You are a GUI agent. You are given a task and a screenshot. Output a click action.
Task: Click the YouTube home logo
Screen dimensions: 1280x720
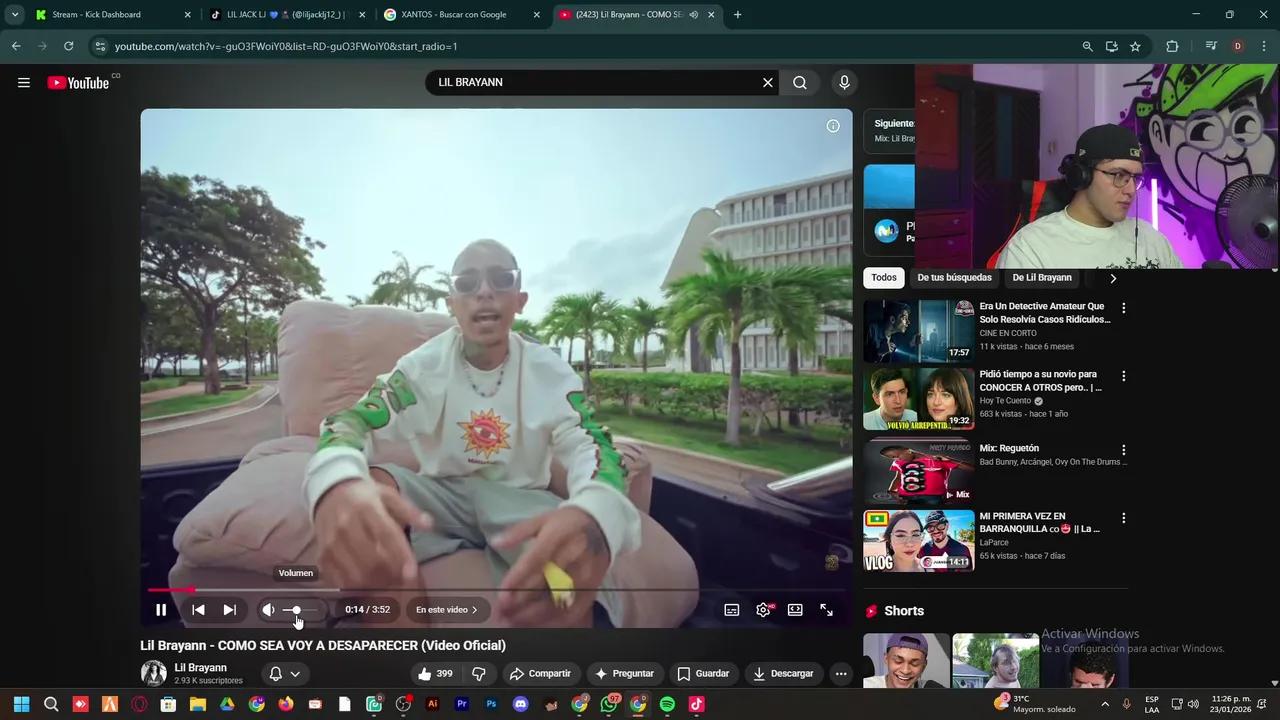click(78, 82)
